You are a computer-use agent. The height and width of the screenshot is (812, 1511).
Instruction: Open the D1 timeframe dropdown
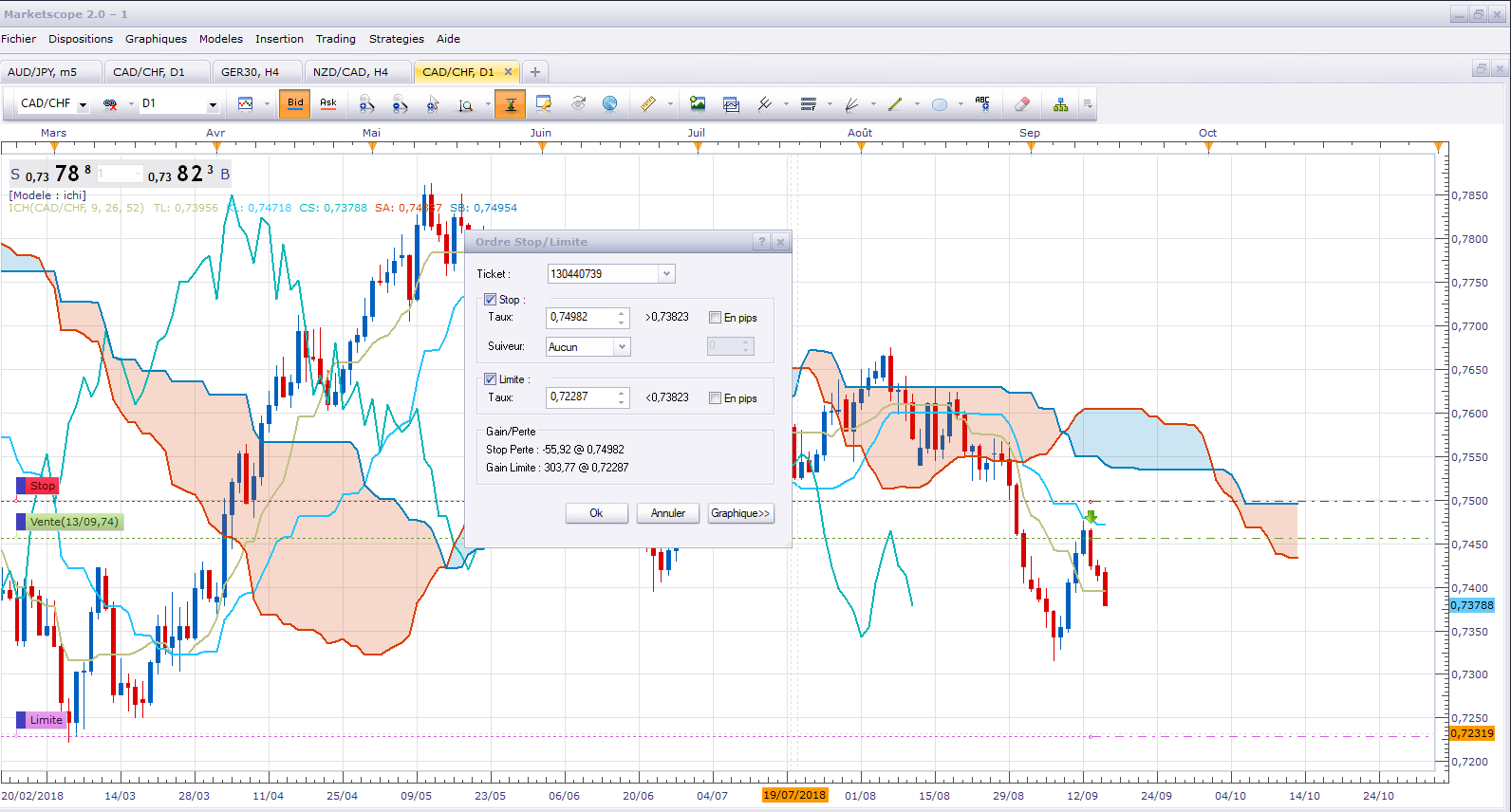pos(213,104)
